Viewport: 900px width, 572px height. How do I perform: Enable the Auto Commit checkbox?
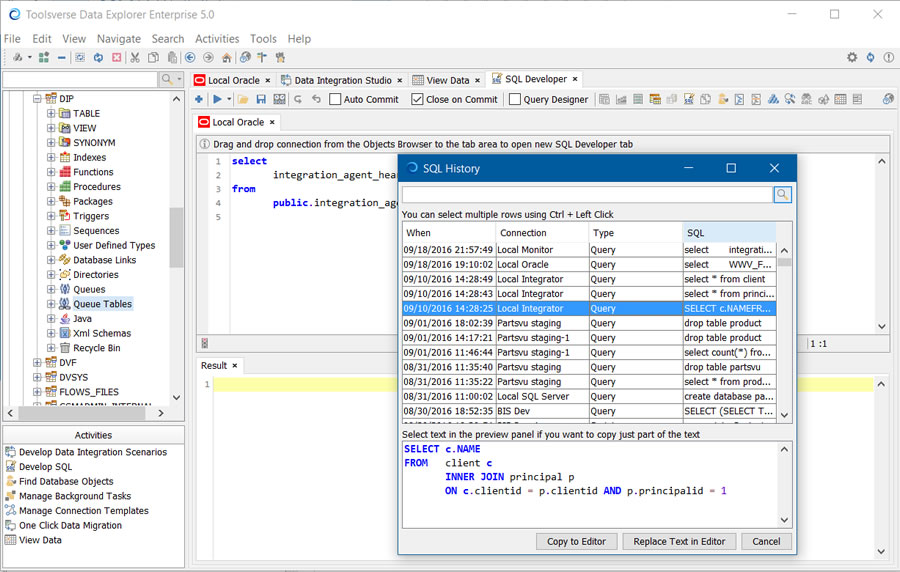(335, 99)
